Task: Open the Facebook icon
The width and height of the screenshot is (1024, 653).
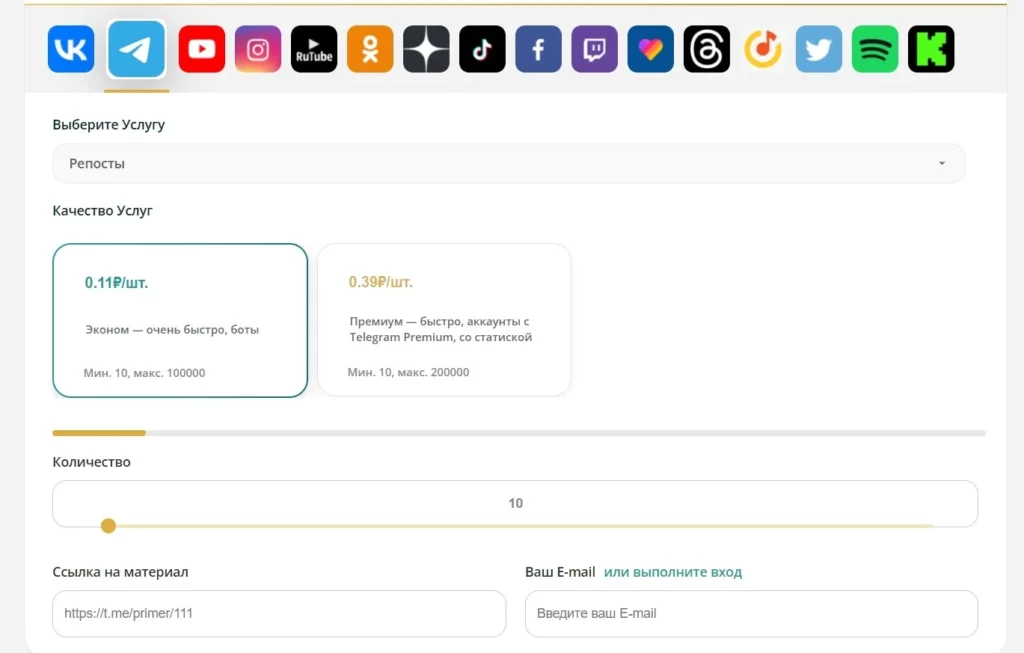Action: (539, 49)
